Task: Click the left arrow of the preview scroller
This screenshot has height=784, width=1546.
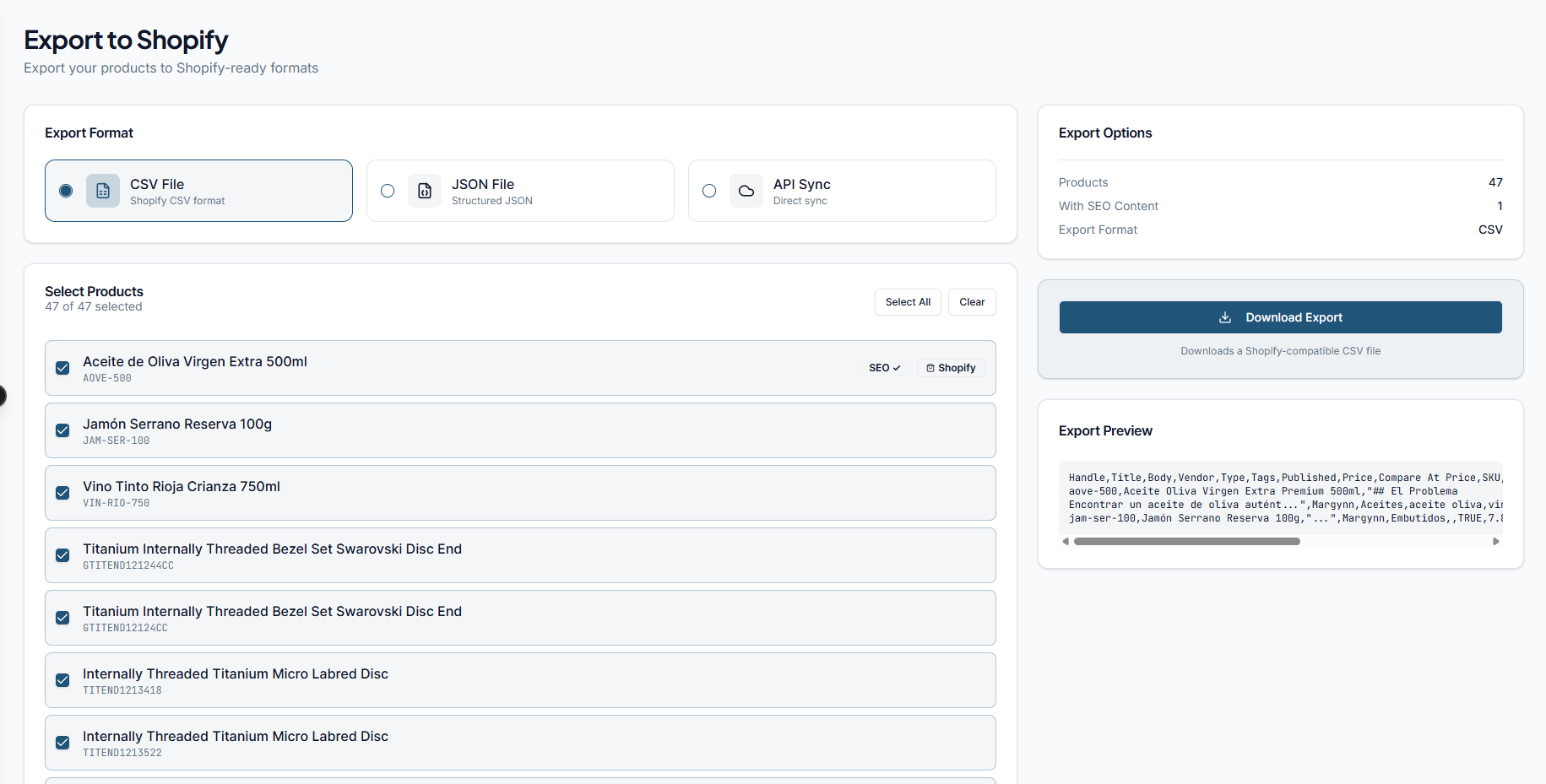Action: tap(1066, 541)
